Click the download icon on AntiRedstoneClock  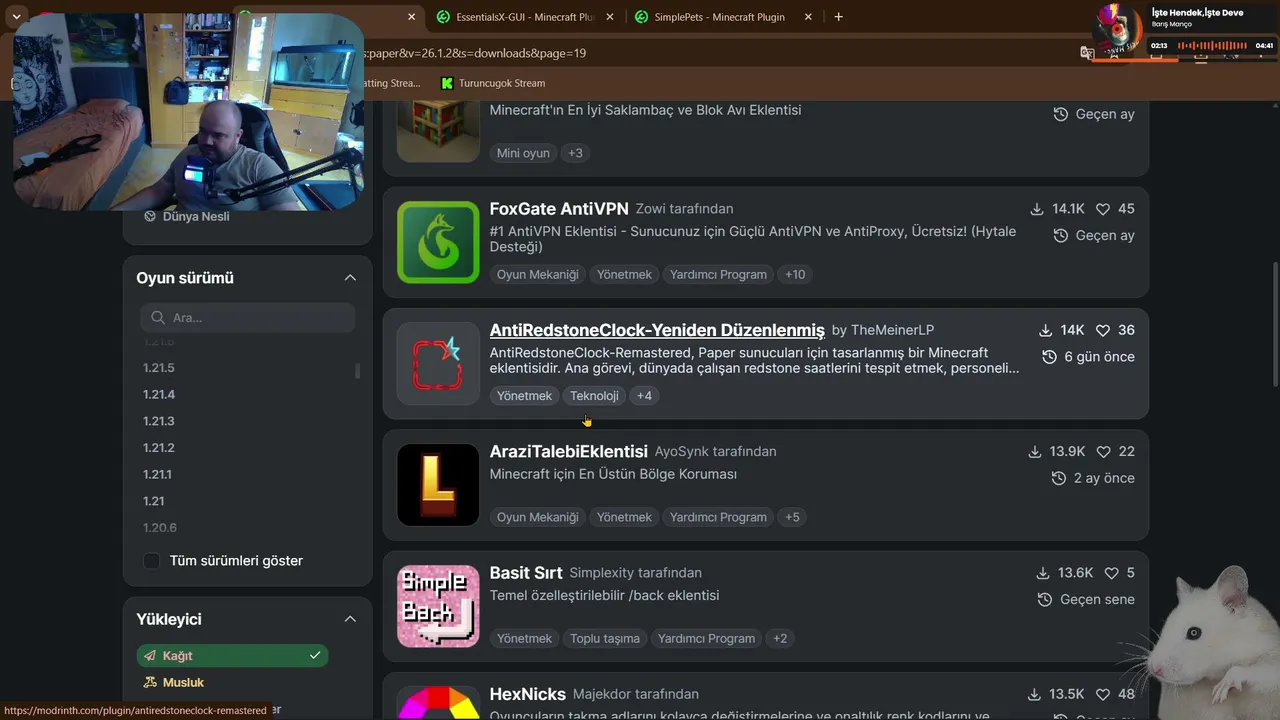click(1045, 330)
